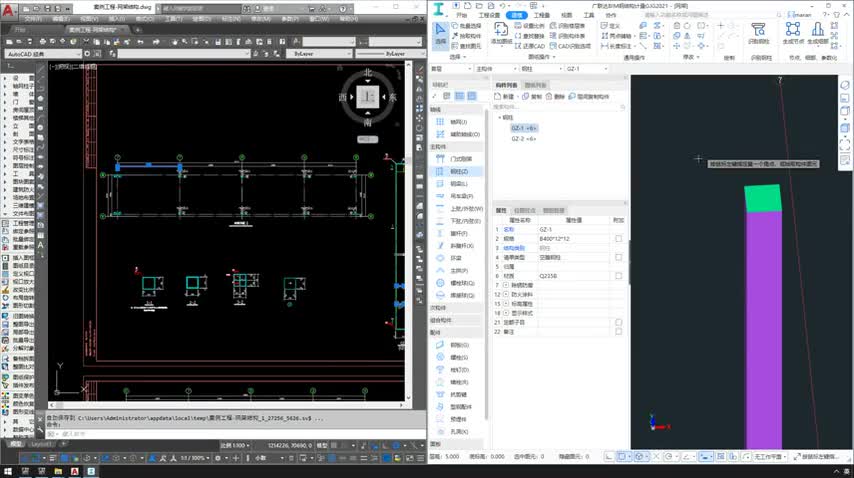Tick the 附加 checkbox for 名称 row
854x478 pixels.
coord(619,229)
